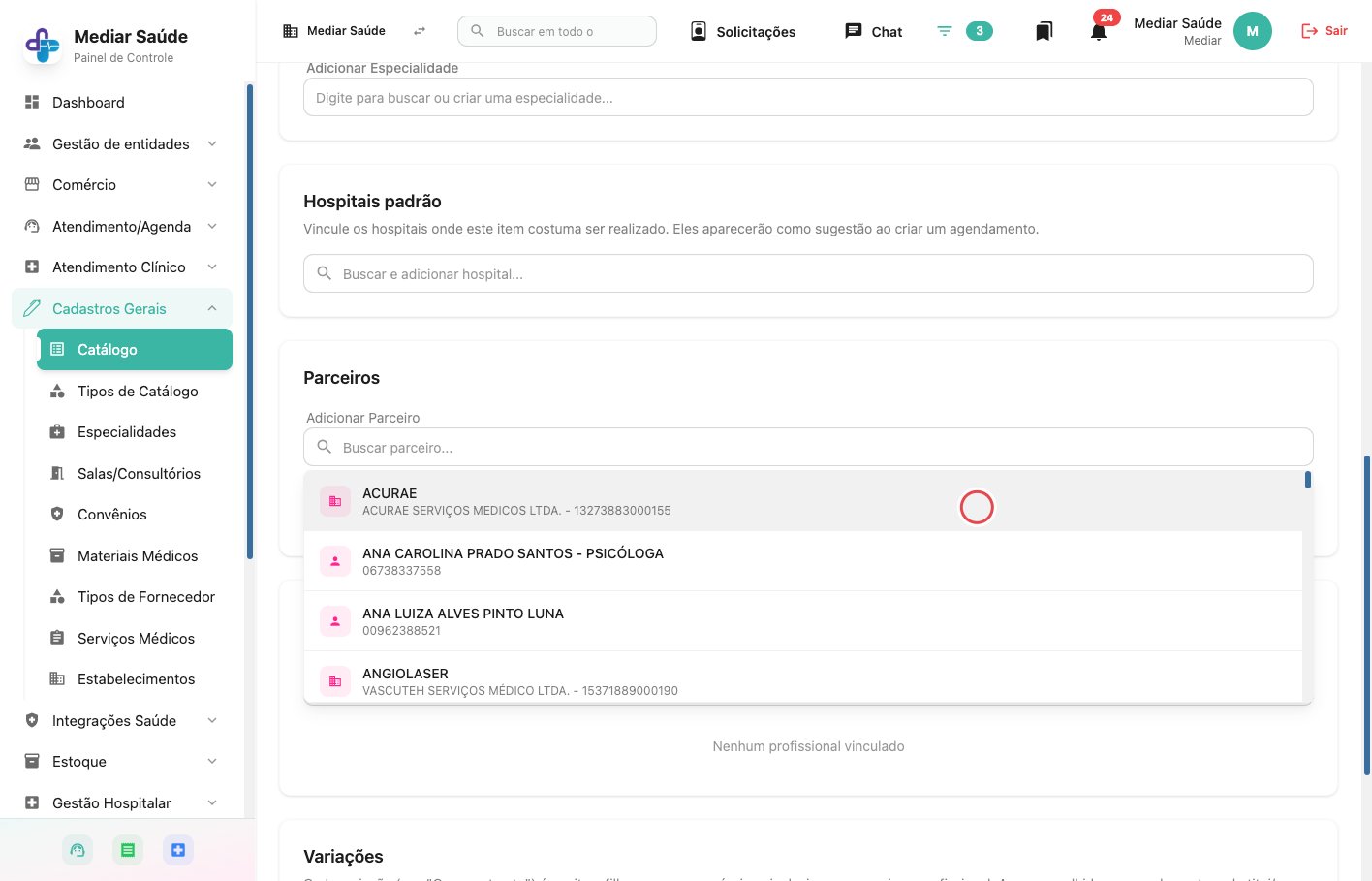Click the green headset icon at sidebar bottom

point(78,850)
